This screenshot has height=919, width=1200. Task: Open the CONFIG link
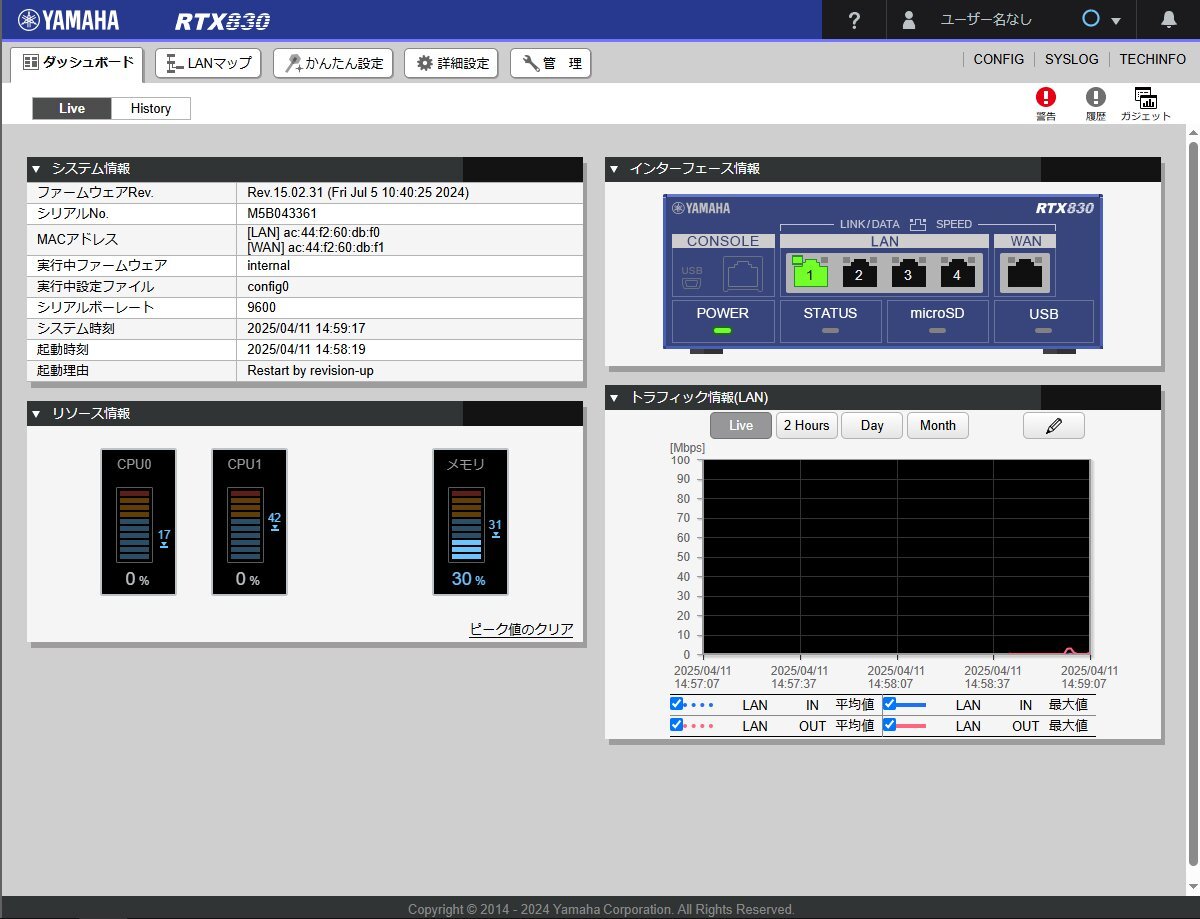[999, 59]
